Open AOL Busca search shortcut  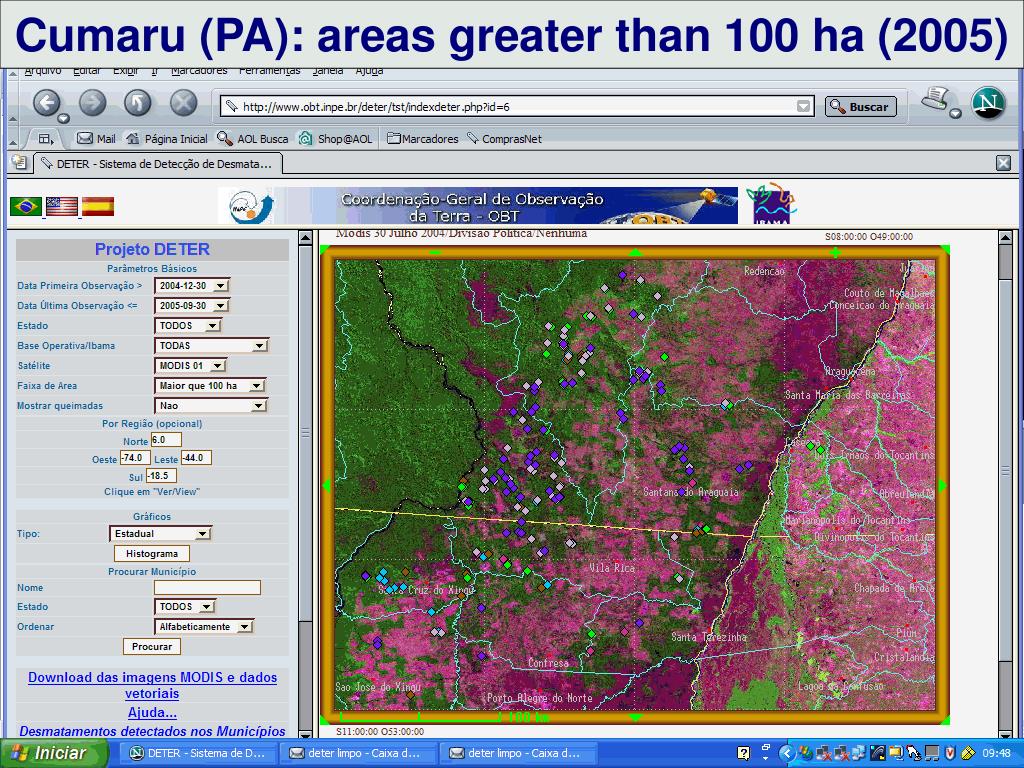[253, 138]
